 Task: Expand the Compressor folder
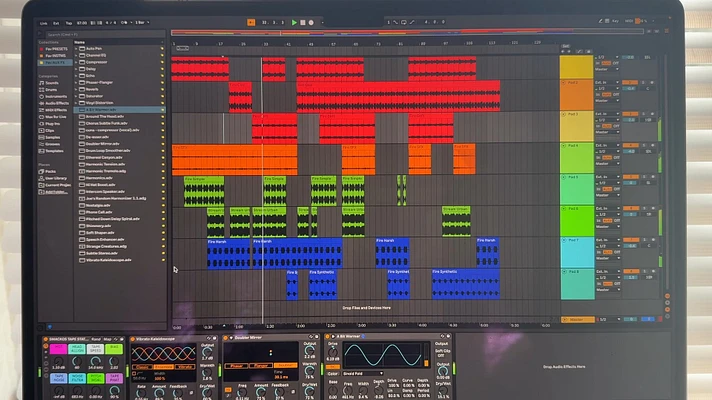pos(76,62)
